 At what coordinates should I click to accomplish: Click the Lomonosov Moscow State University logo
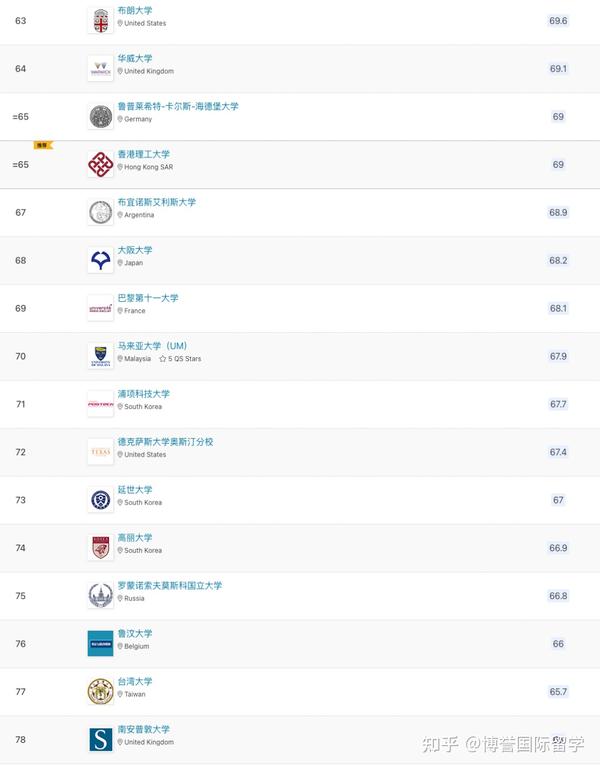[x=100, y=596]
